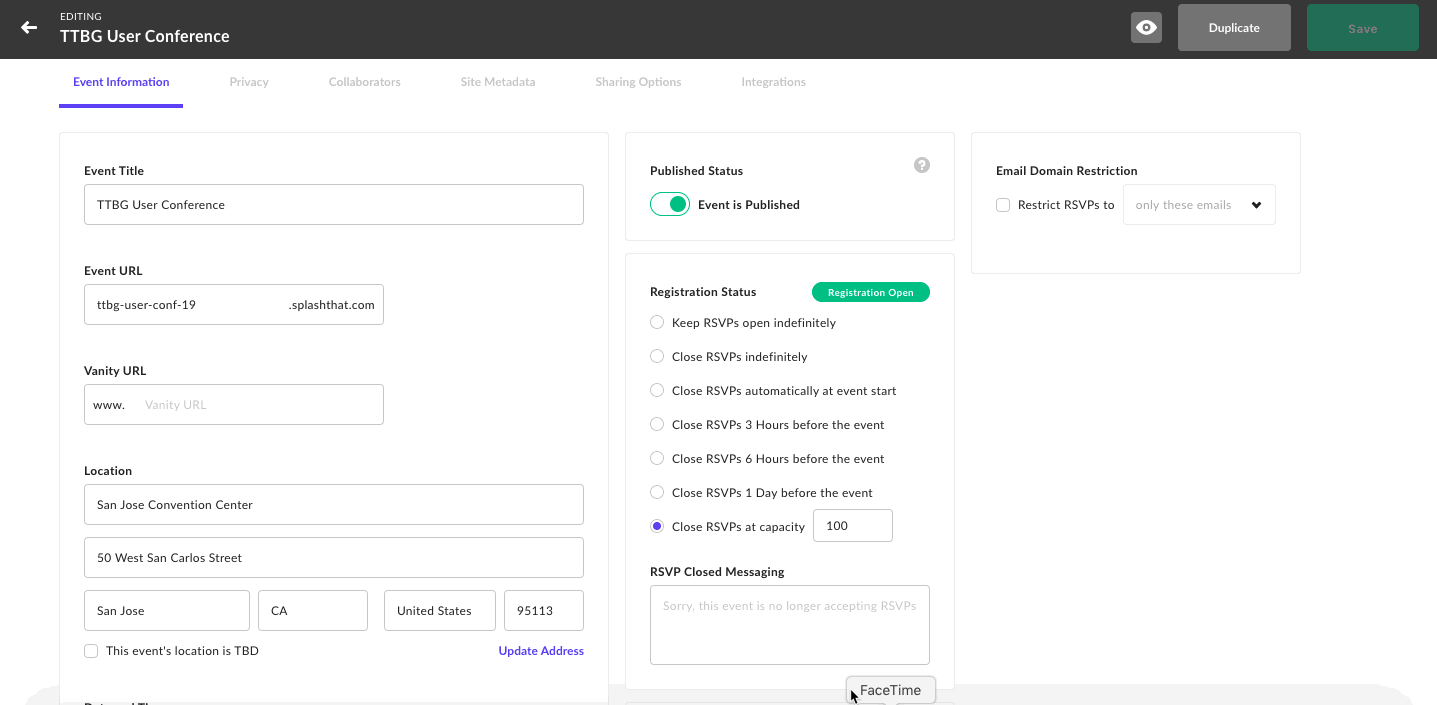This screenshot has height=705, width=1437.
Task: Click the .splashthat.com domain suffix text
Action: coord(332,305)
